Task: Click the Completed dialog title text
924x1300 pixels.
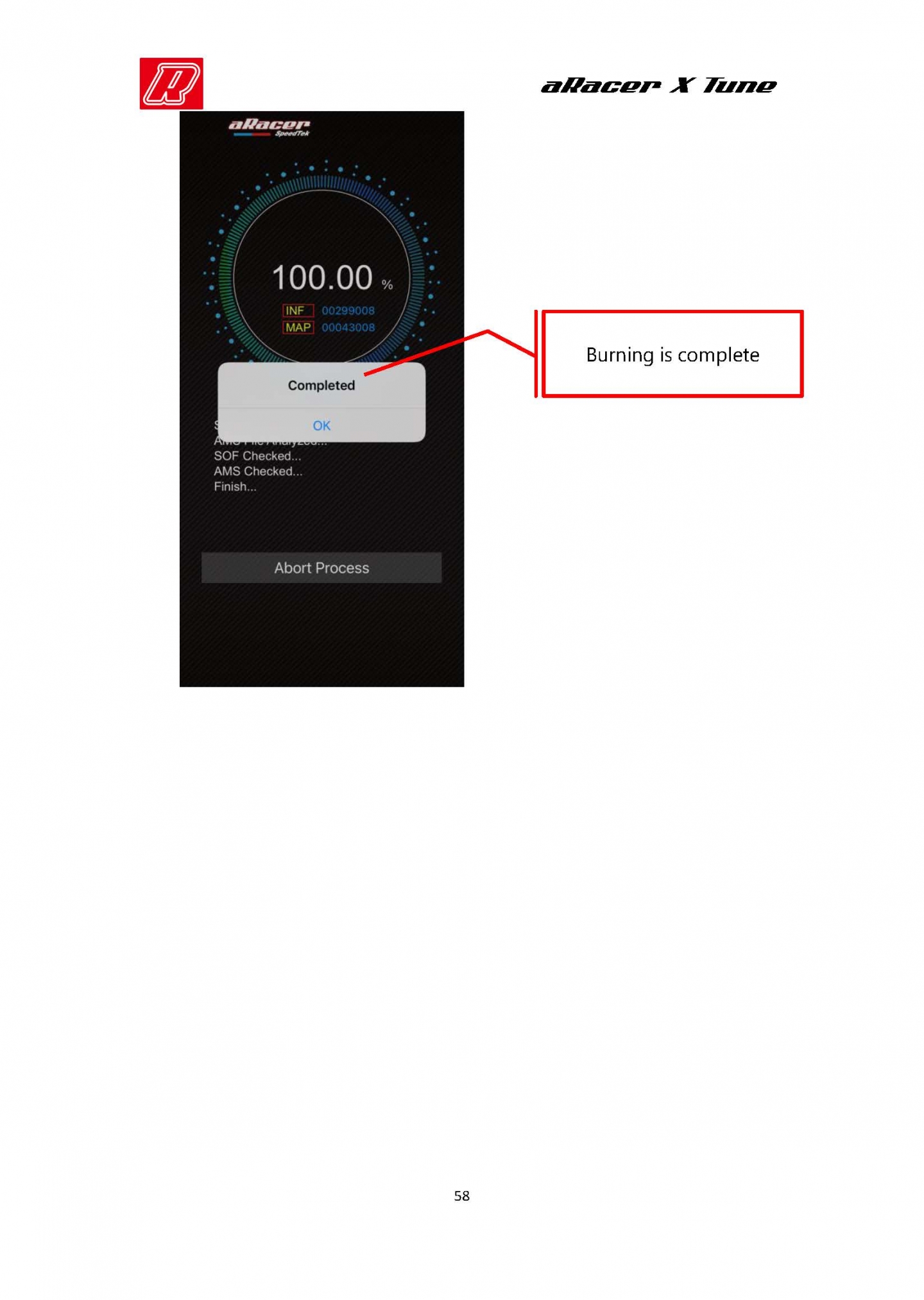Action: [x=321, y=385]
